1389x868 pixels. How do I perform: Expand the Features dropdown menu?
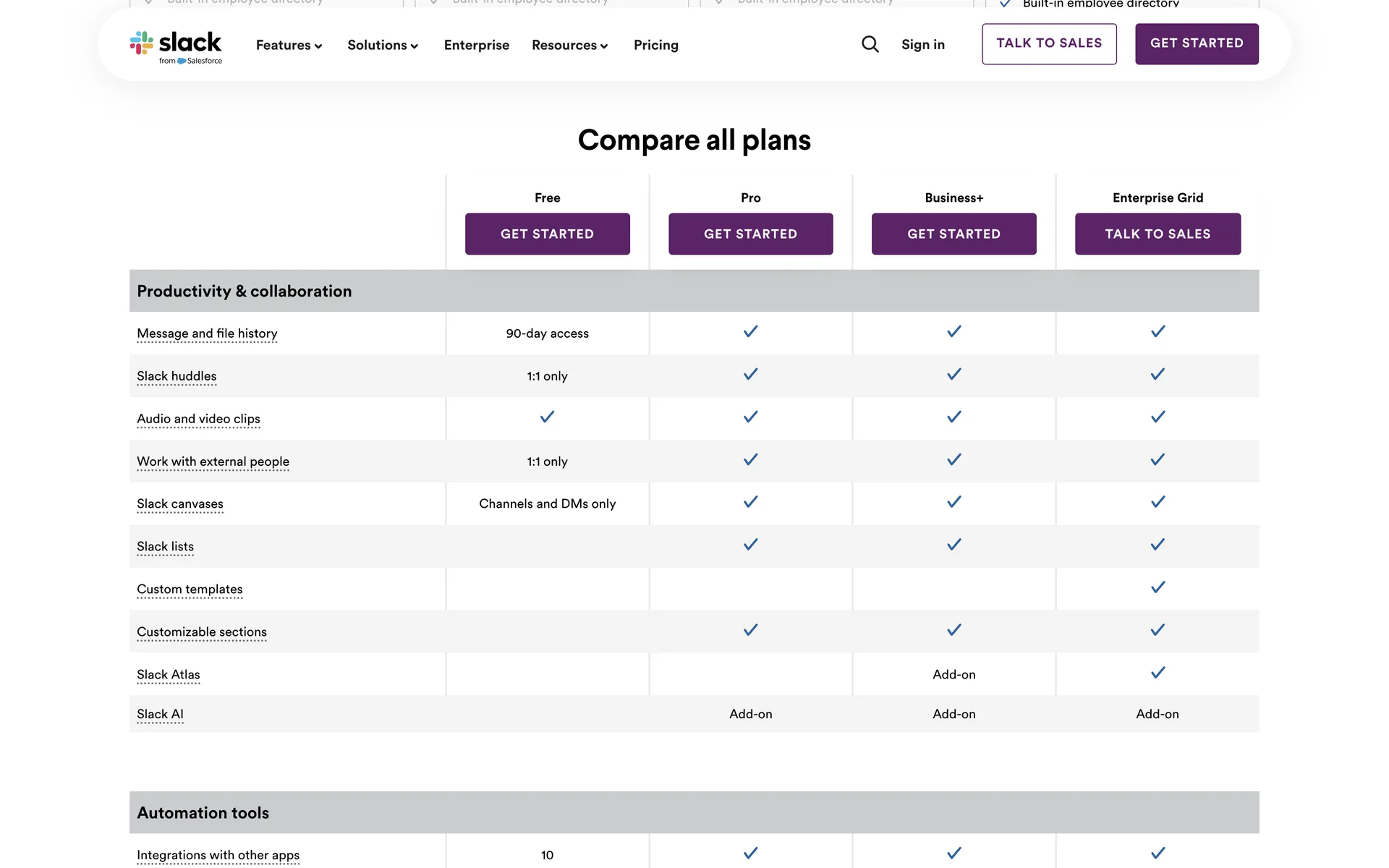(x=289, y=45)
